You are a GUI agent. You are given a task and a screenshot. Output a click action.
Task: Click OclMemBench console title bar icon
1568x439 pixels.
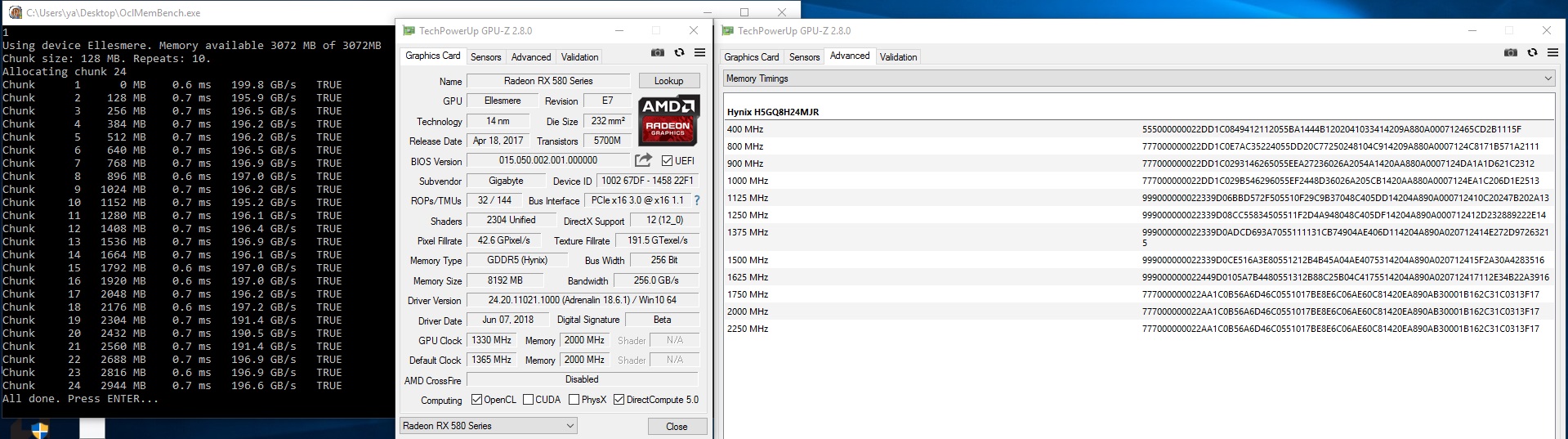(x=15, y=13)
